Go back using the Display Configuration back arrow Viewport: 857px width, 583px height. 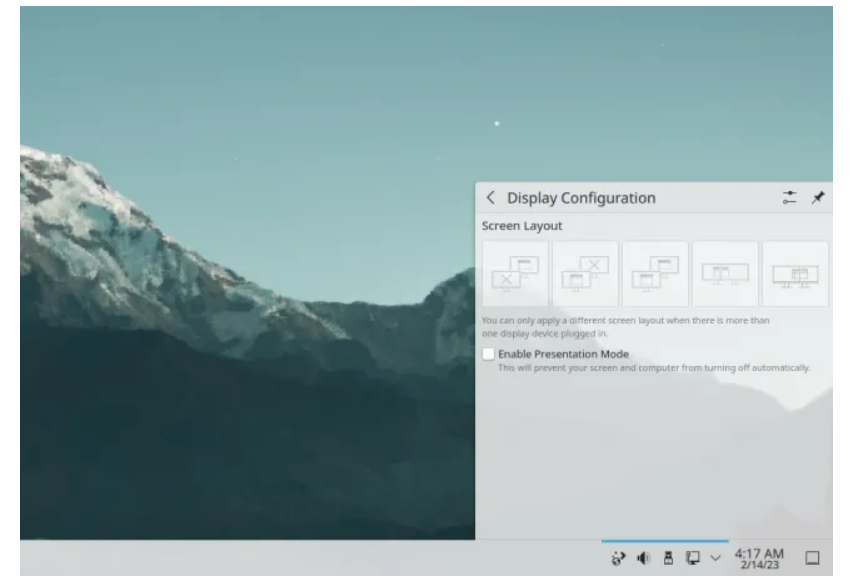[x=491, y=198]
